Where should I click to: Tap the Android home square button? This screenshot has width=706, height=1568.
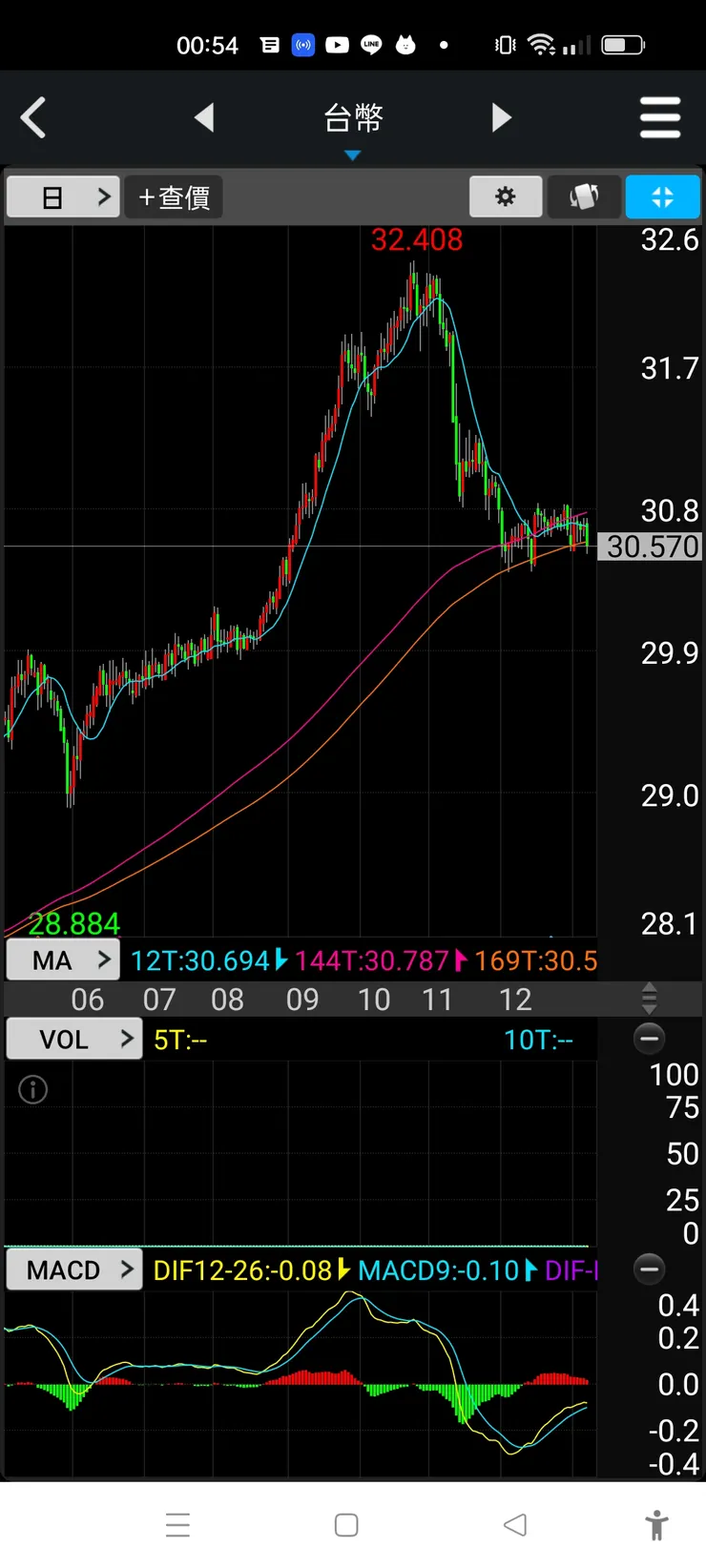(346, 1525)
